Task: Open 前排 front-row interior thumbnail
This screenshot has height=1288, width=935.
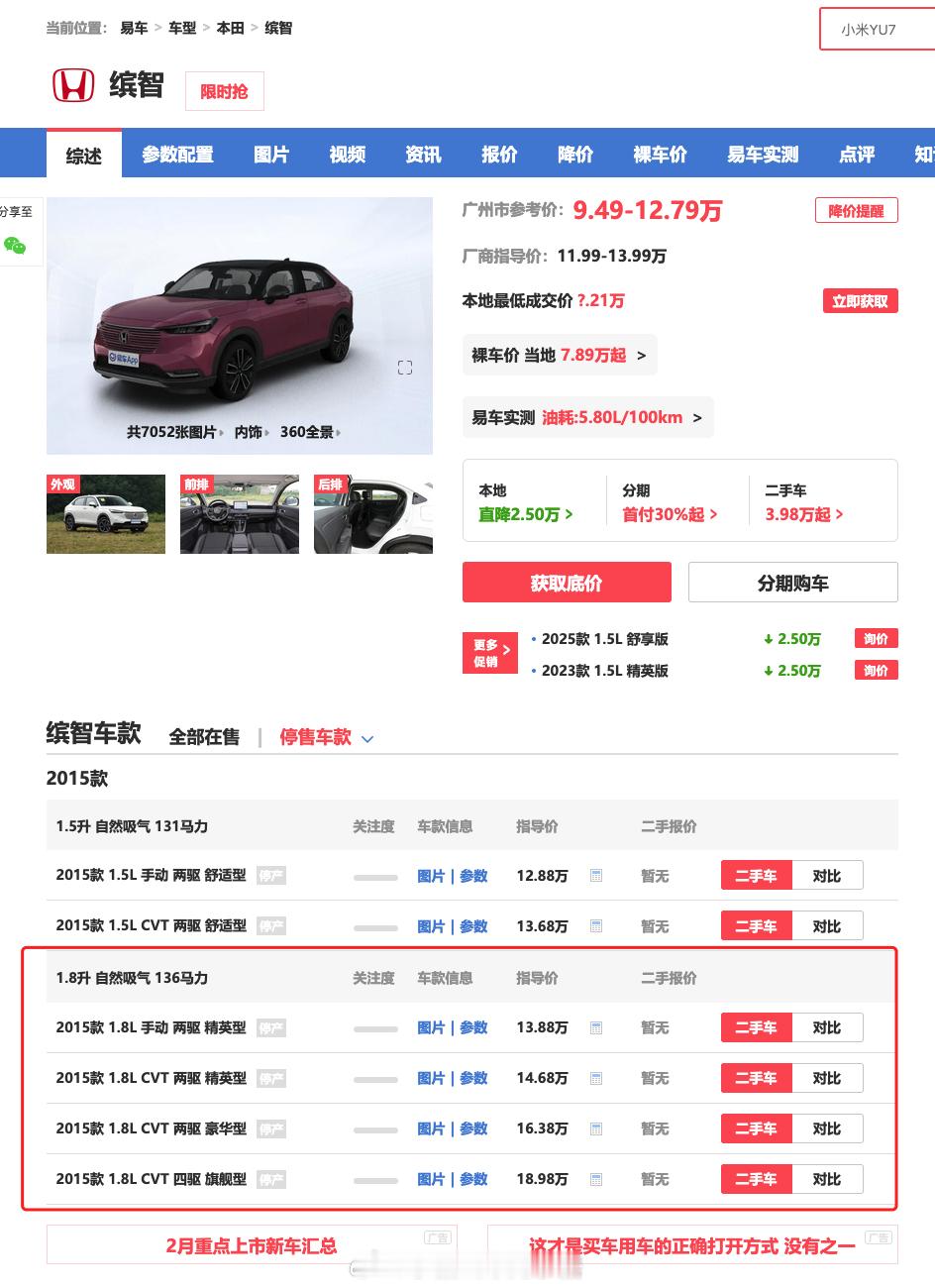Action: point(240,514)
